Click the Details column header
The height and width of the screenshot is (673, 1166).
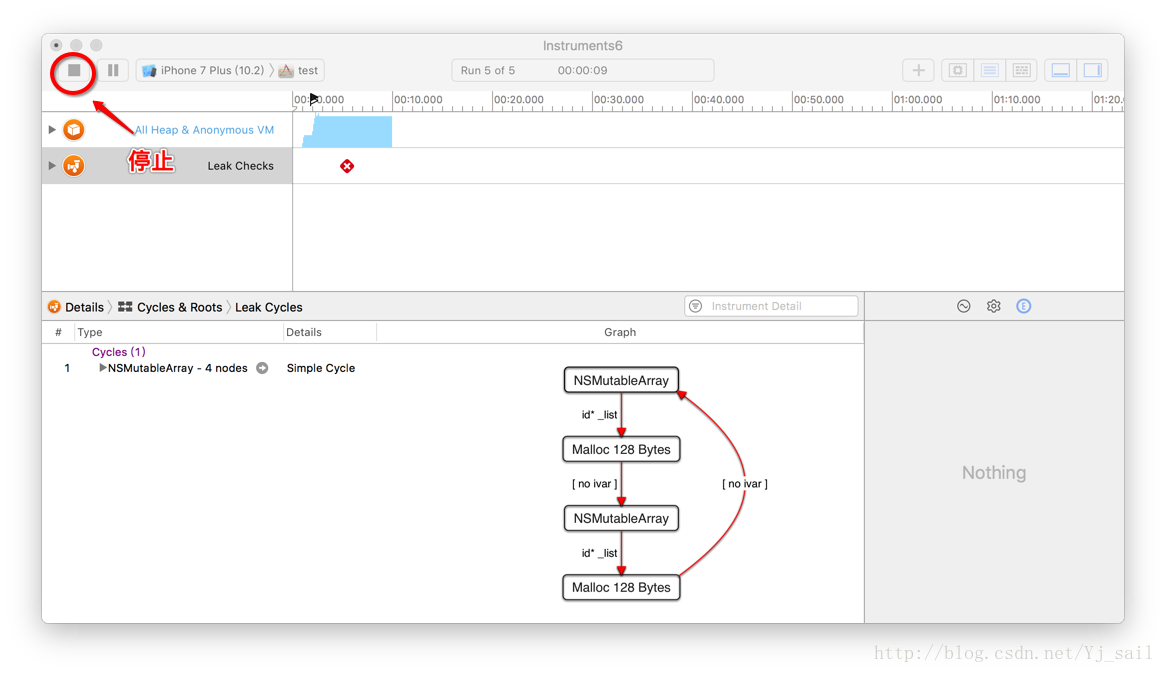(330, 332)
